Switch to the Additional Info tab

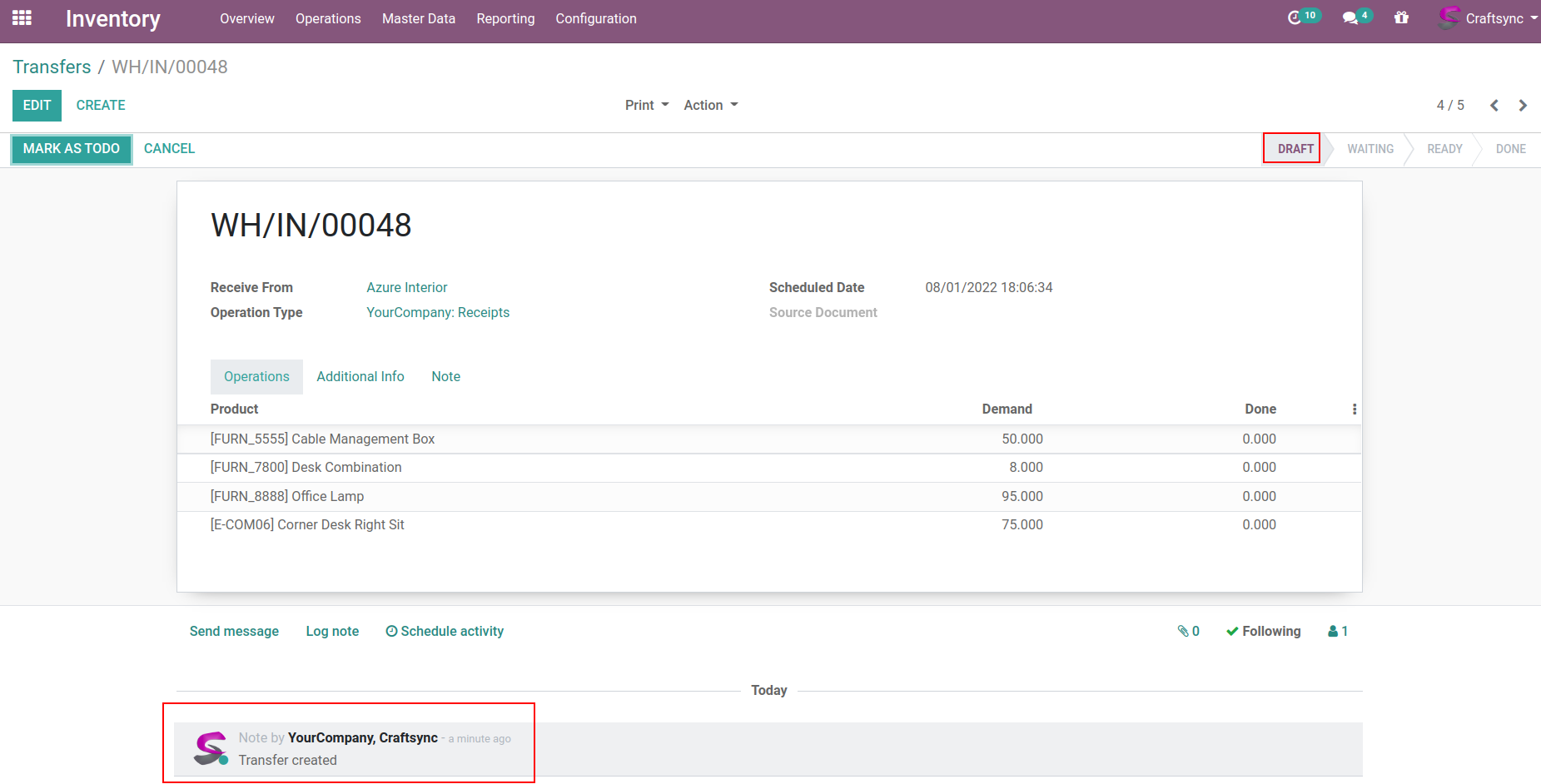coord(360,376)
